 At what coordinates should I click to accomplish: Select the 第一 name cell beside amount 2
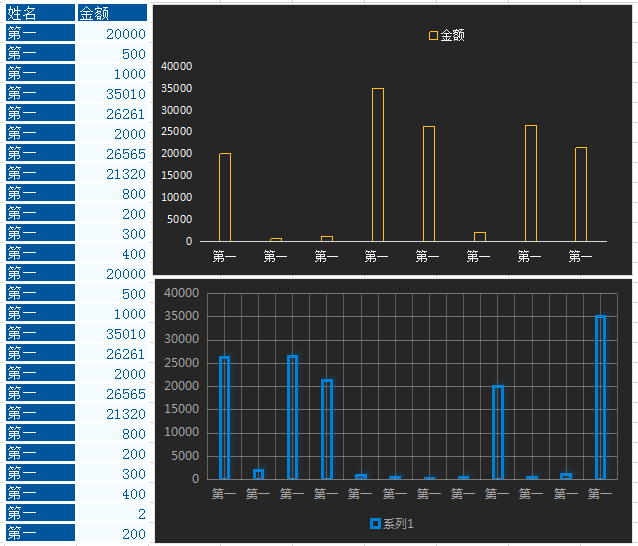(x=40, y=513)
